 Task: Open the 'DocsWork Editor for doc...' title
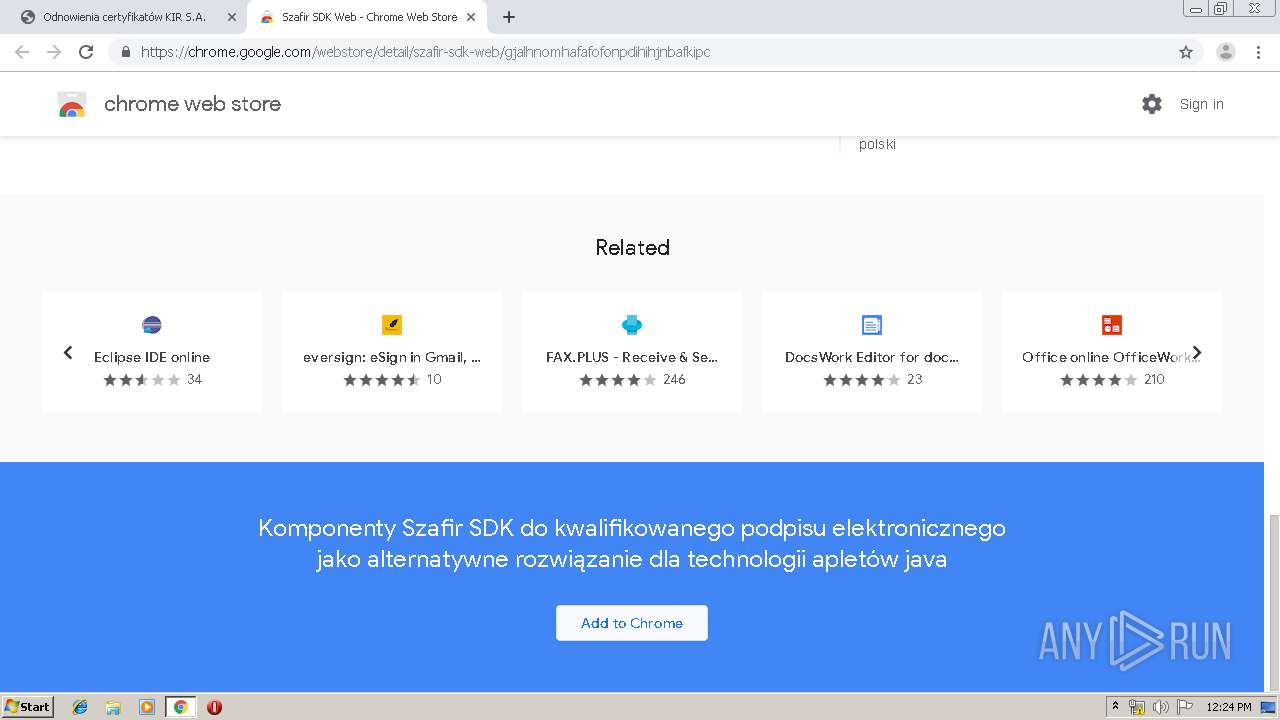[872, 357]
